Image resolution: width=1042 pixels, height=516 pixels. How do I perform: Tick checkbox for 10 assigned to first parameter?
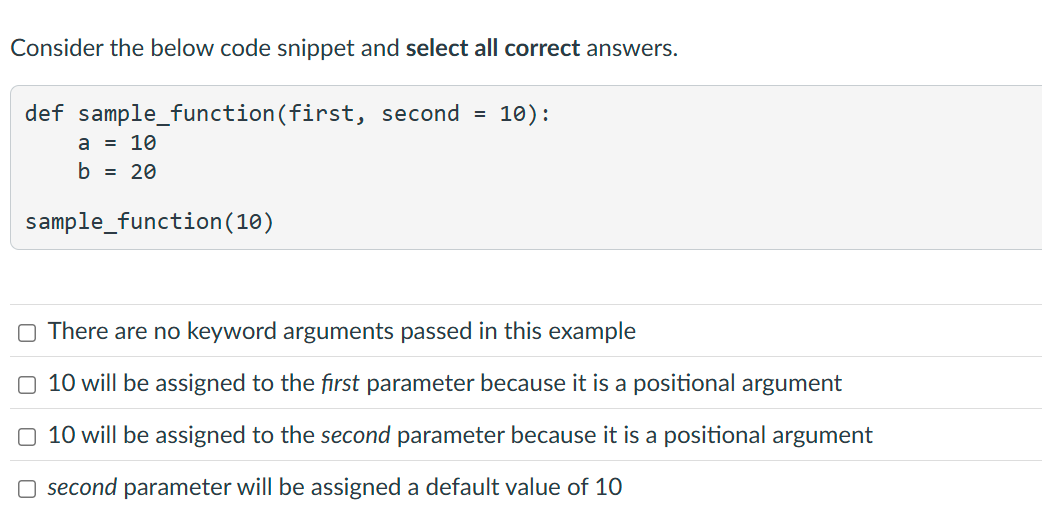pyautogui.click(x=27, y=385)
